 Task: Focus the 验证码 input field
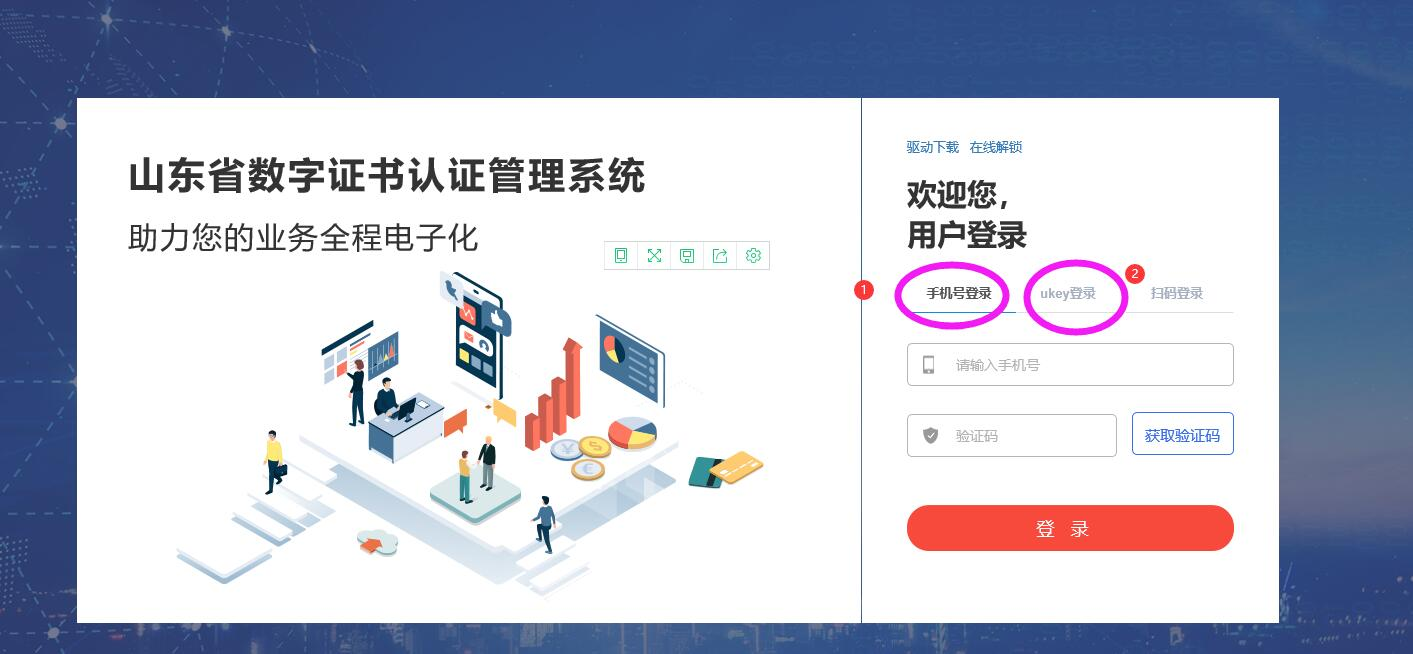pyautogui.click(x=1011, y=435)
